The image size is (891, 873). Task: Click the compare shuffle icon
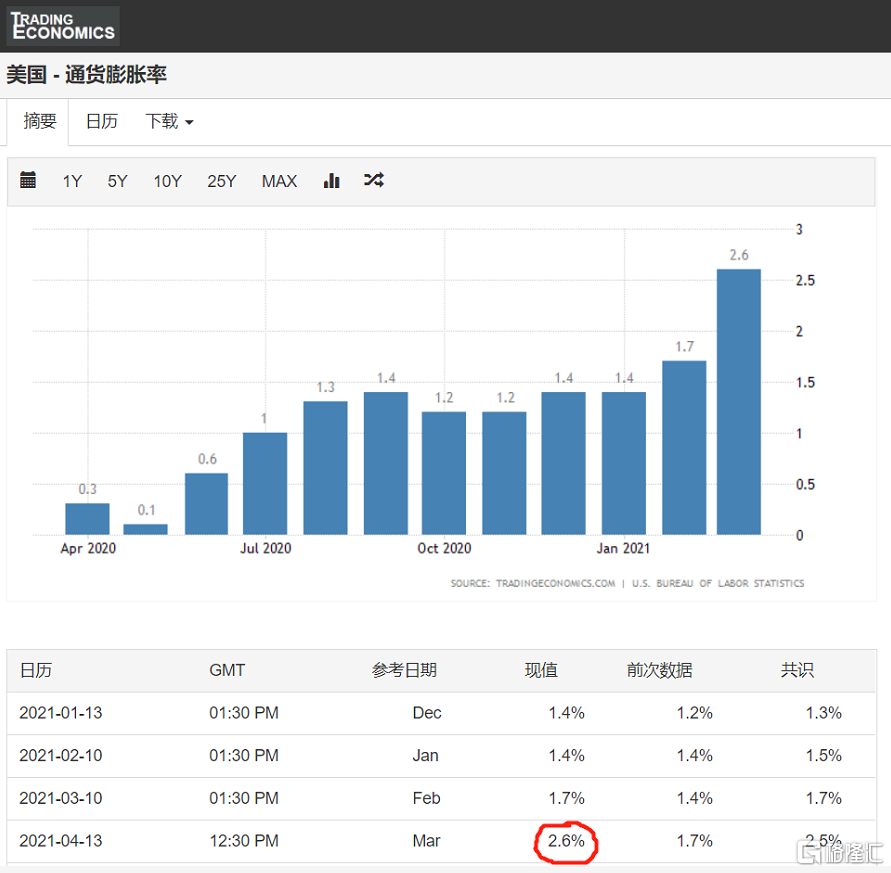click(373, 180)
